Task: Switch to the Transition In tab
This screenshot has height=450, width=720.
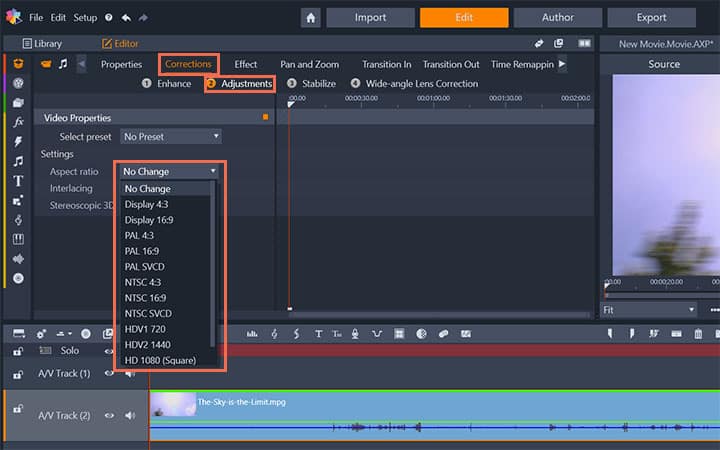Action: (x=387, y=64)
